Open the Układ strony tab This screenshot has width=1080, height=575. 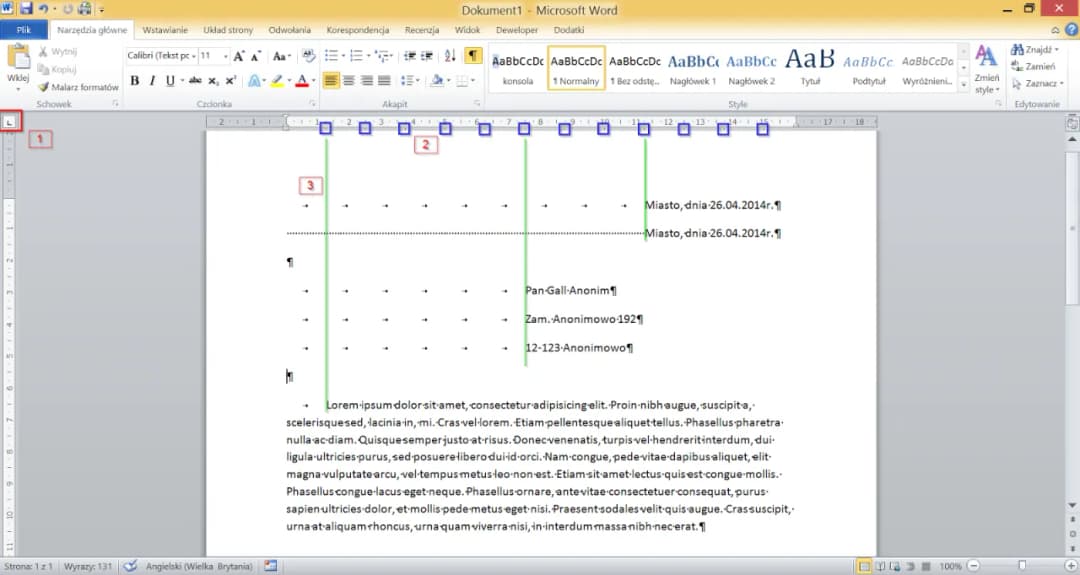pos(226,30)
